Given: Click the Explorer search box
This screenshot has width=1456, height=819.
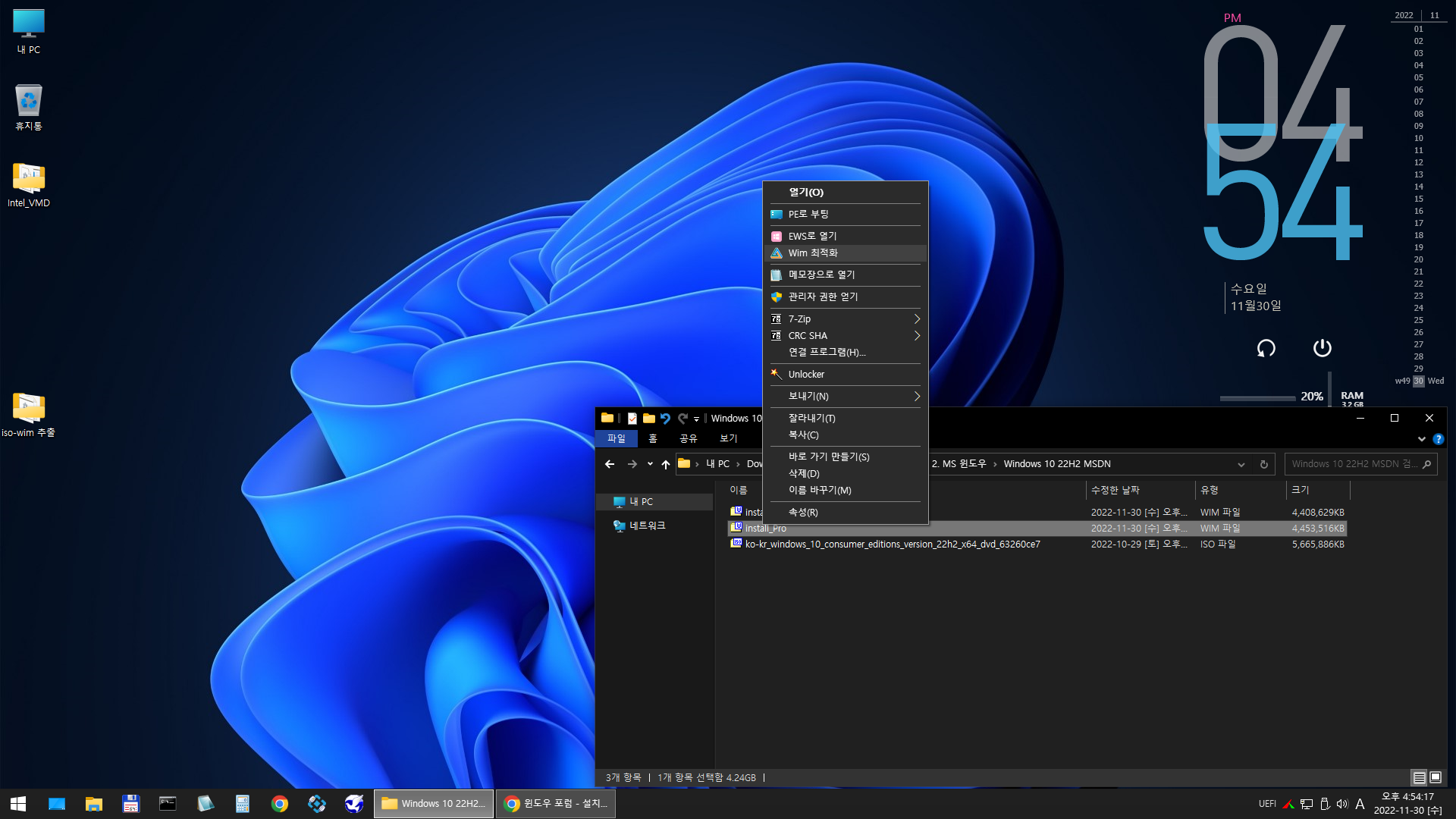Looking at the screenshot, I should click(1361, 464).
